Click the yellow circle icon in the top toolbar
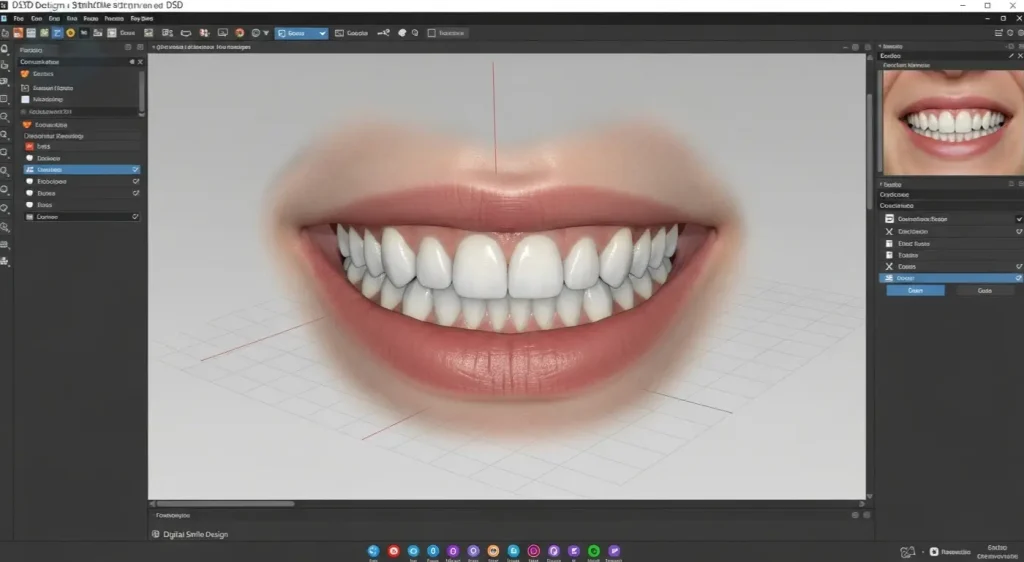Image resolution: width=1024 pixels, height=562 pixels. coord(70,33)
